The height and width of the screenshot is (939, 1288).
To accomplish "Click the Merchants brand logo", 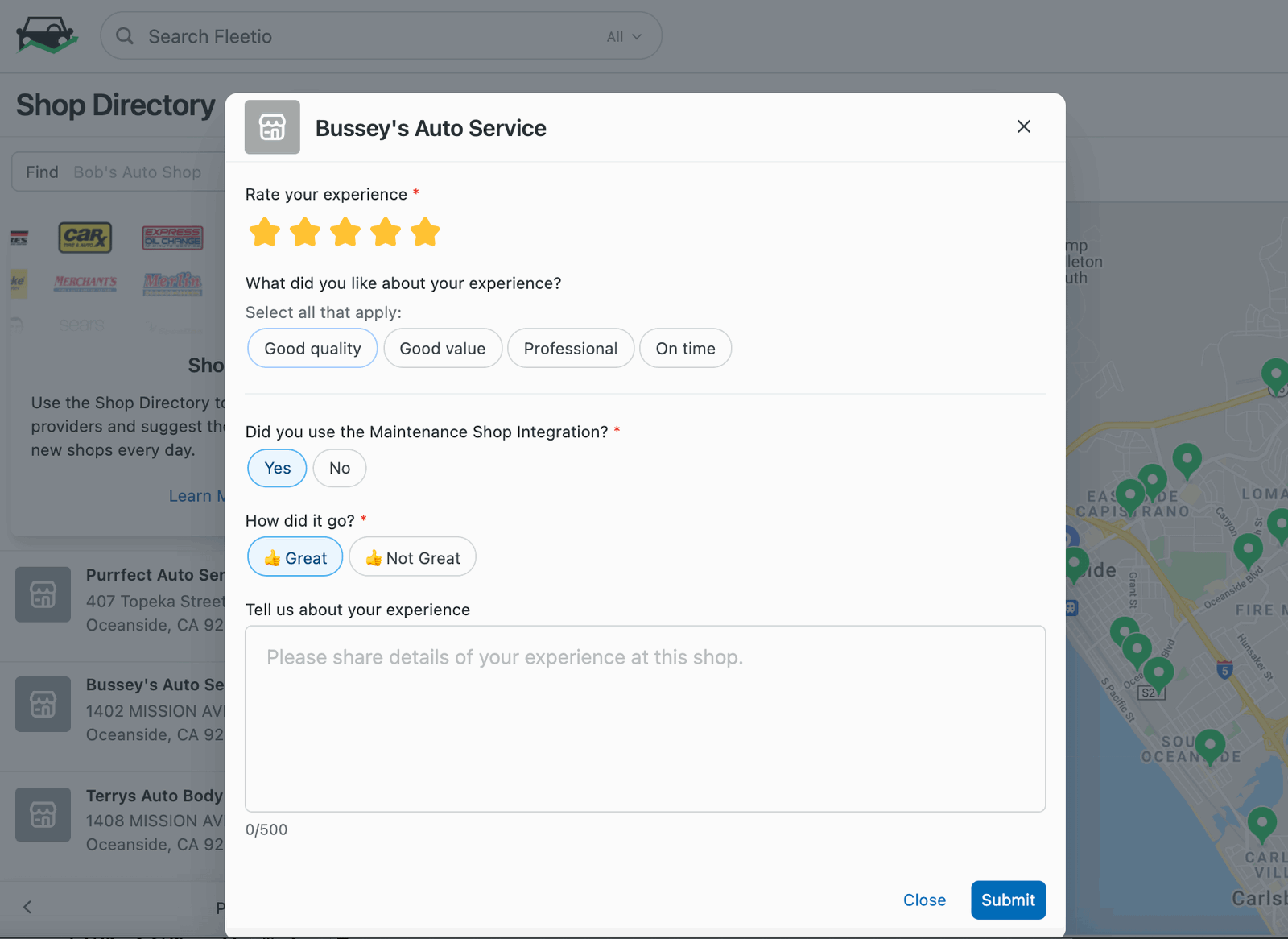I will (85, 283).
